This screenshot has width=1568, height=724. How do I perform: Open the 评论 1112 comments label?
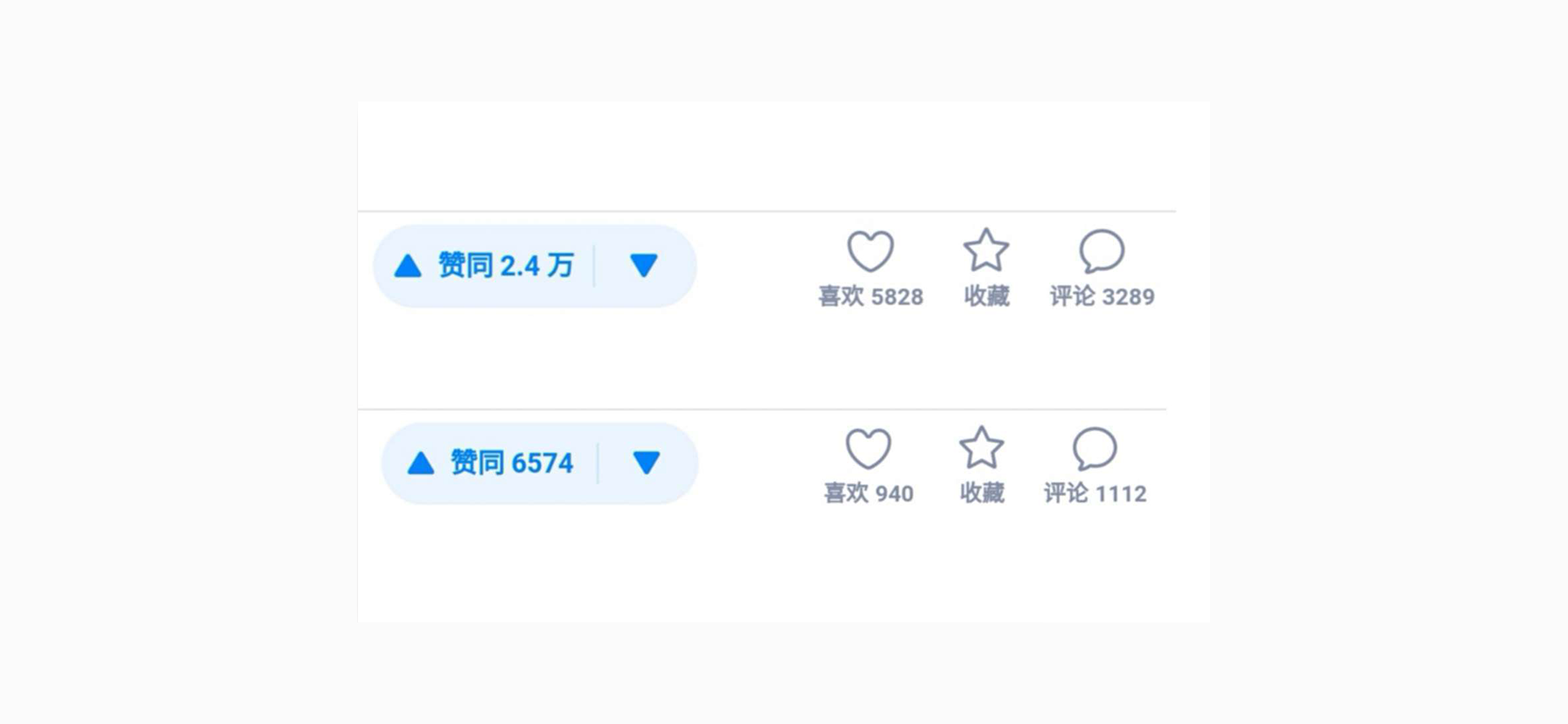[x=1095, y=494]
